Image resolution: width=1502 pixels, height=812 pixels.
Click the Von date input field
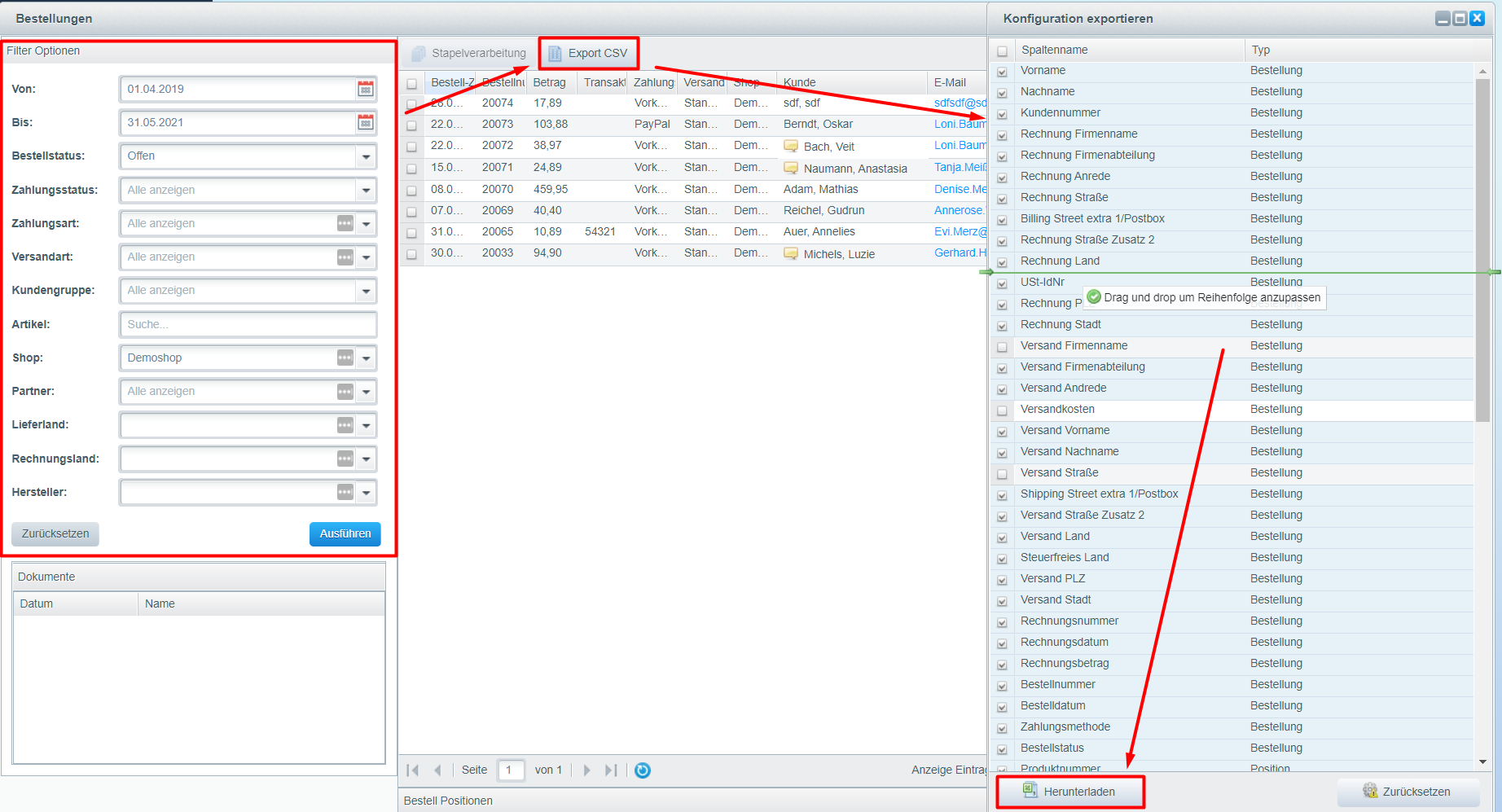[x=237, y=89]
